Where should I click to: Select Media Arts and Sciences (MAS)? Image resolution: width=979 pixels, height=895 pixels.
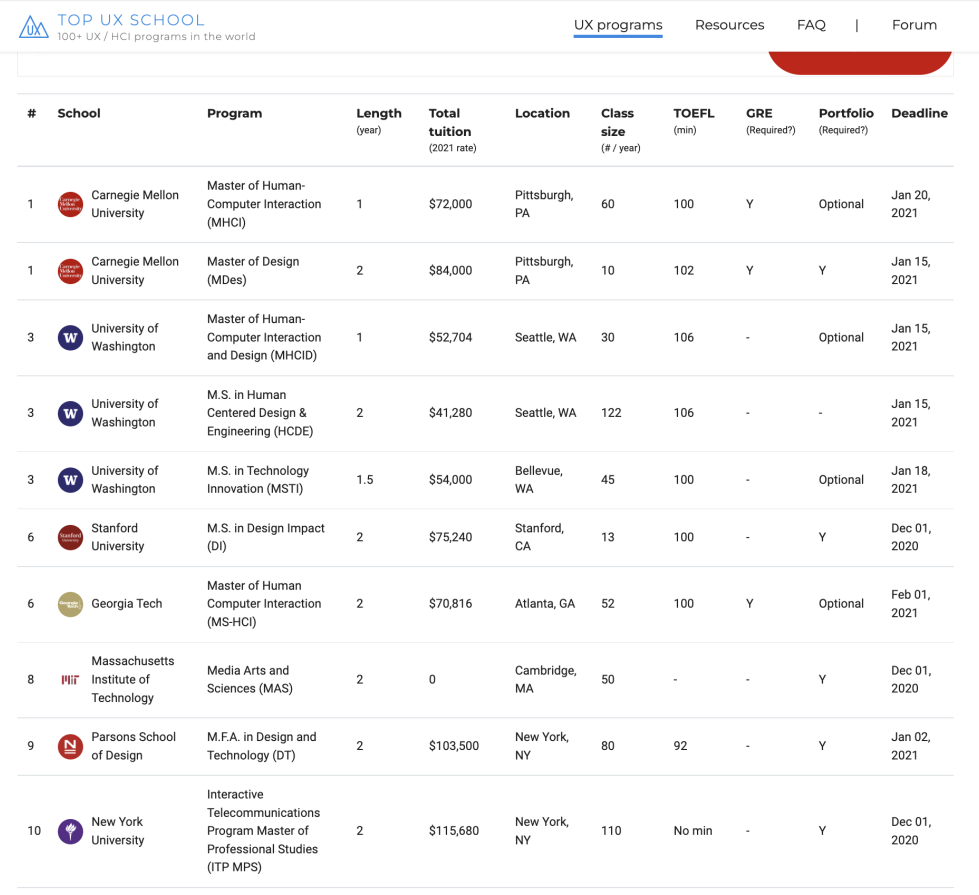[x=250, y=680]
